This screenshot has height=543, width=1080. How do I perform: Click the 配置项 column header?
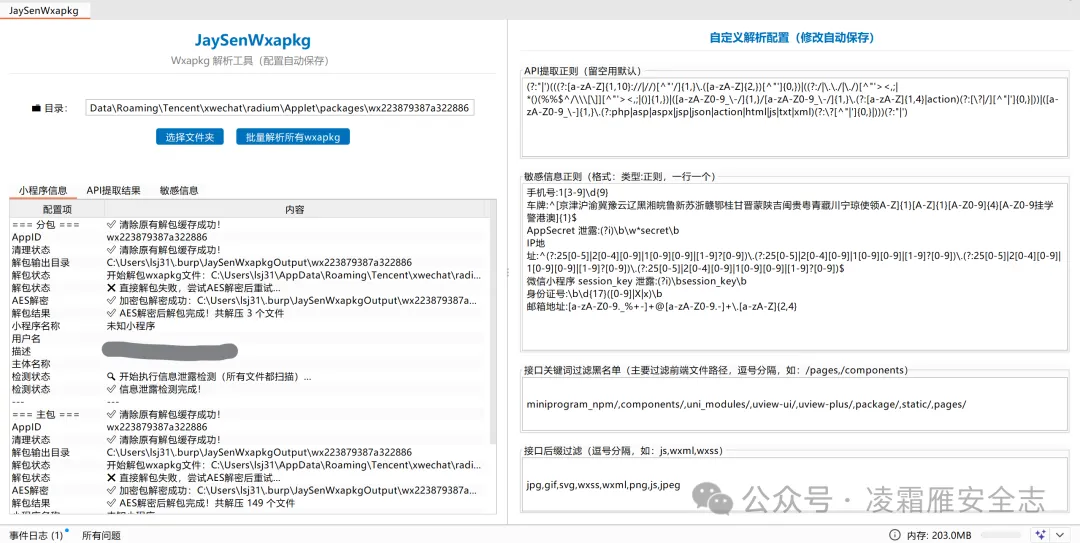tap(56, 209)
